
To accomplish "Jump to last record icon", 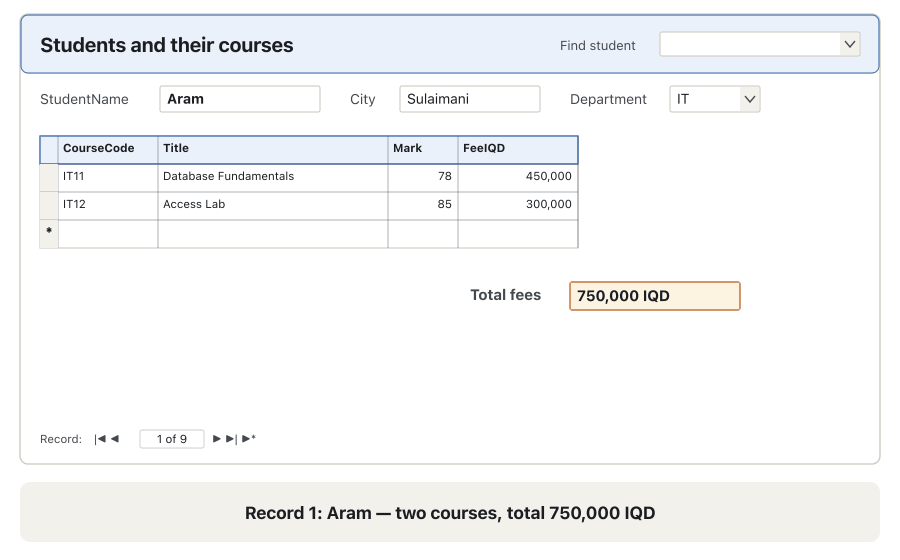I will tap(231, 439).
